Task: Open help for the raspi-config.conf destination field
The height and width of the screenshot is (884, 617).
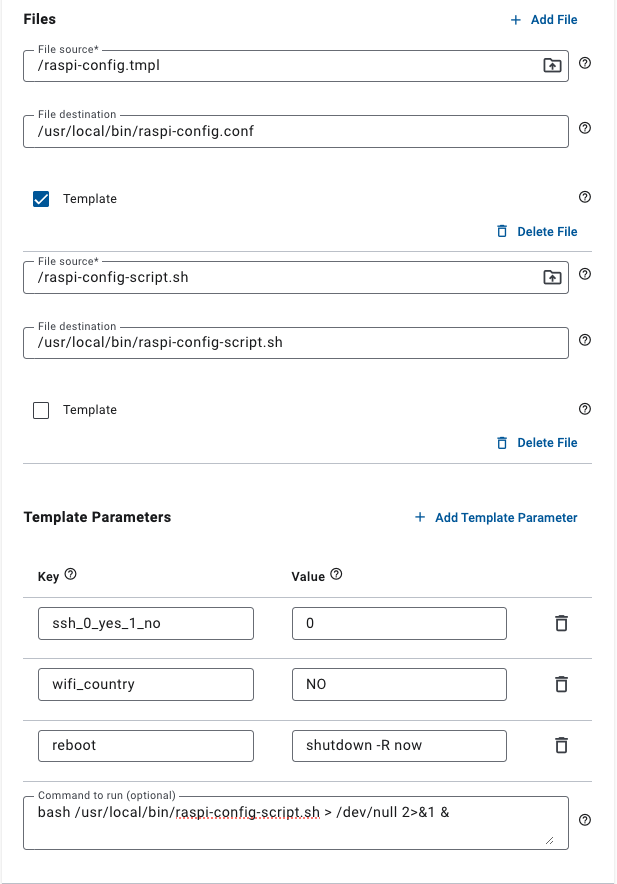Action: [x=585, y=128]
